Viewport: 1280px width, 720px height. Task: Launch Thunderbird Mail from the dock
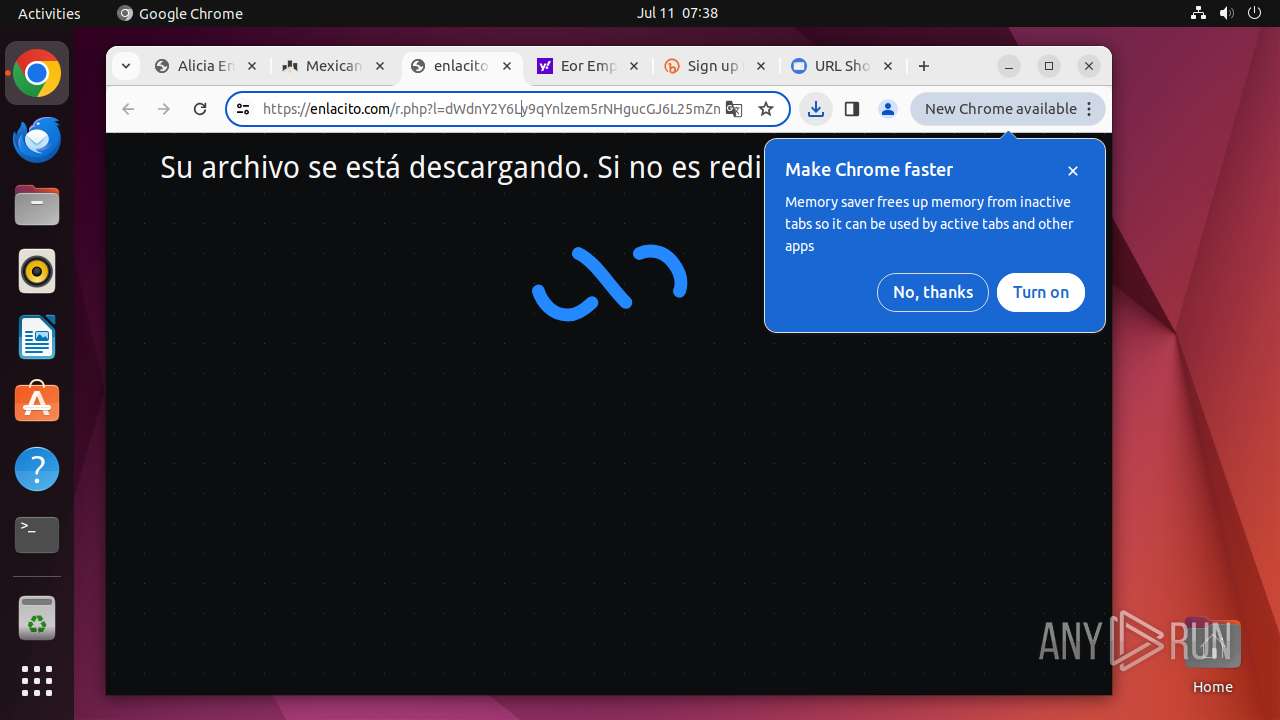pos(37,140)
